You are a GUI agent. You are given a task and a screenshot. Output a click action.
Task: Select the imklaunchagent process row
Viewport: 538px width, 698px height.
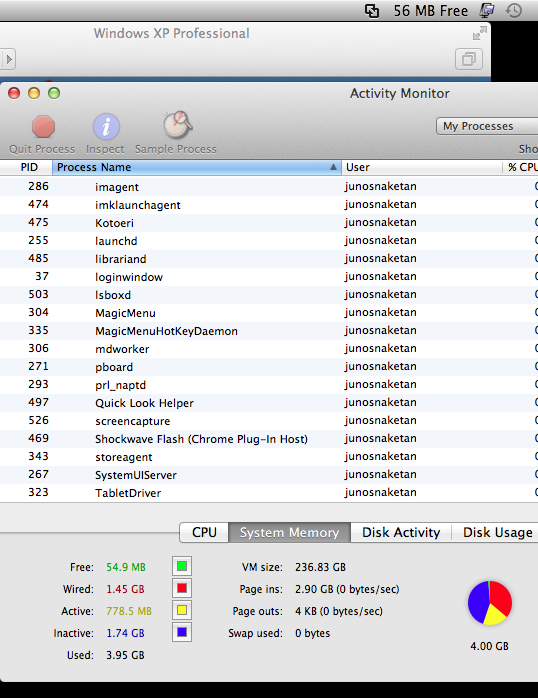269,205
